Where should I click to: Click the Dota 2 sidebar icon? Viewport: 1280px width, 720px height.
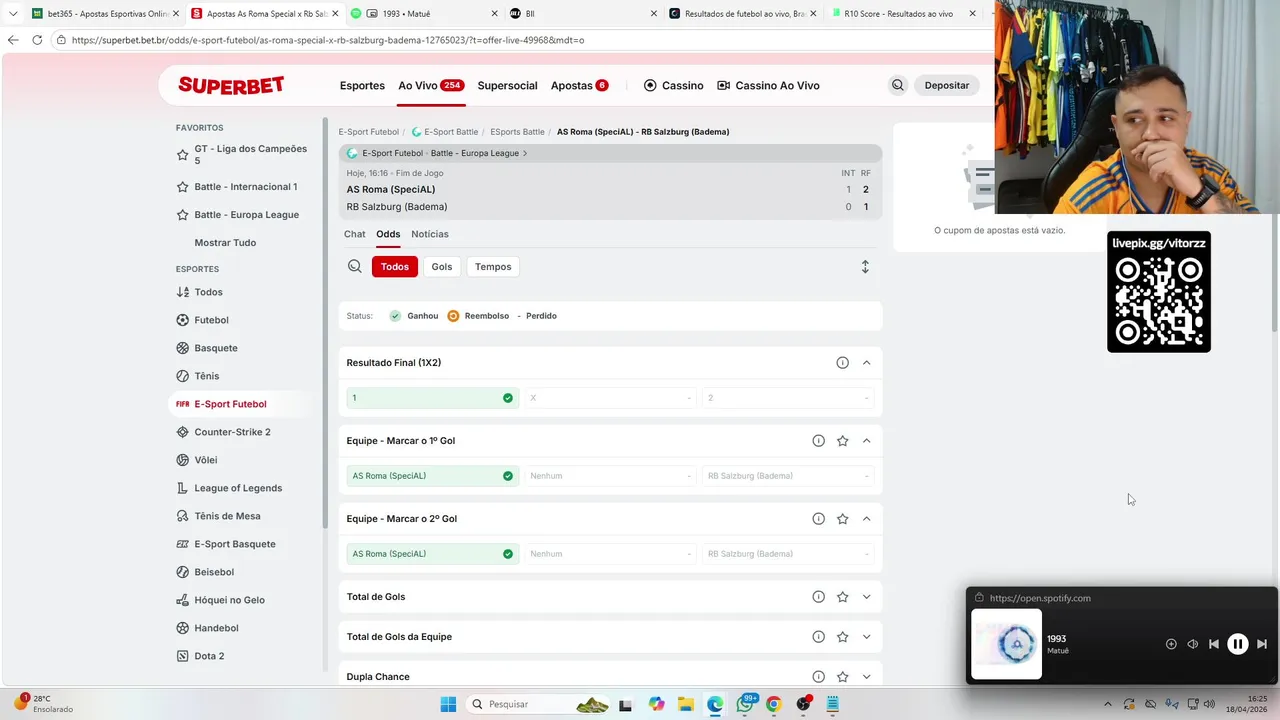coord(182,656)
